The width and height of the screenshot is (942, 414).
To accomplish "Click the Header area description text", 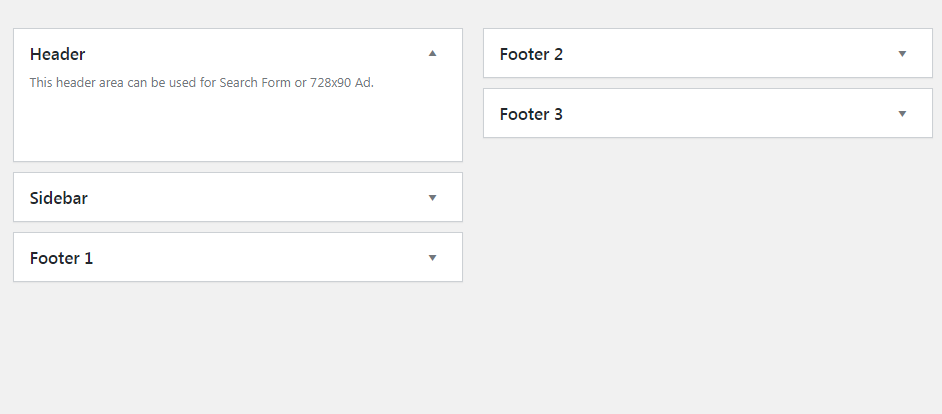I will pyautogui.click(x=200, y=83).
